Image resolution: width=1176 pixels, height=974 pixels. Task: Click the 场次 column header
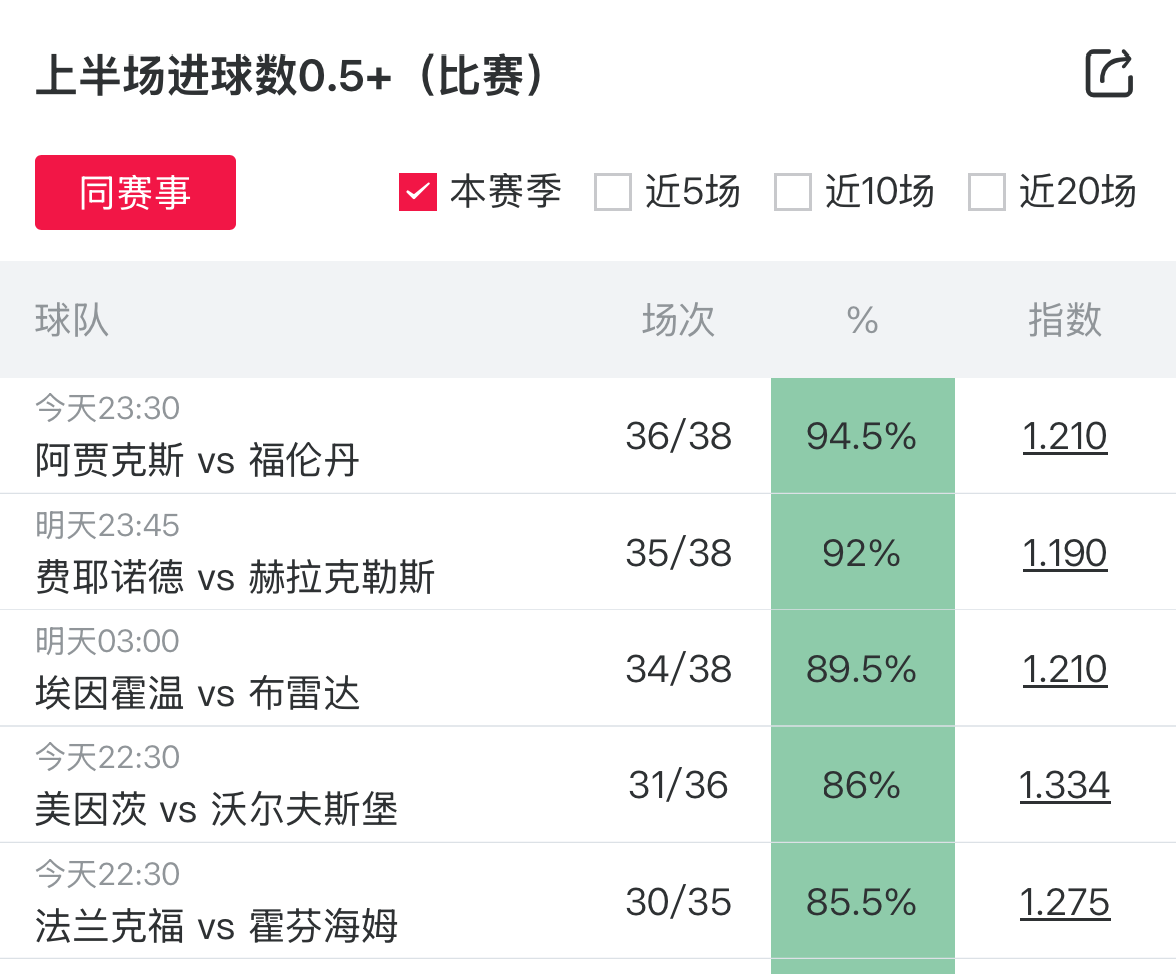[x=678, y=320]
